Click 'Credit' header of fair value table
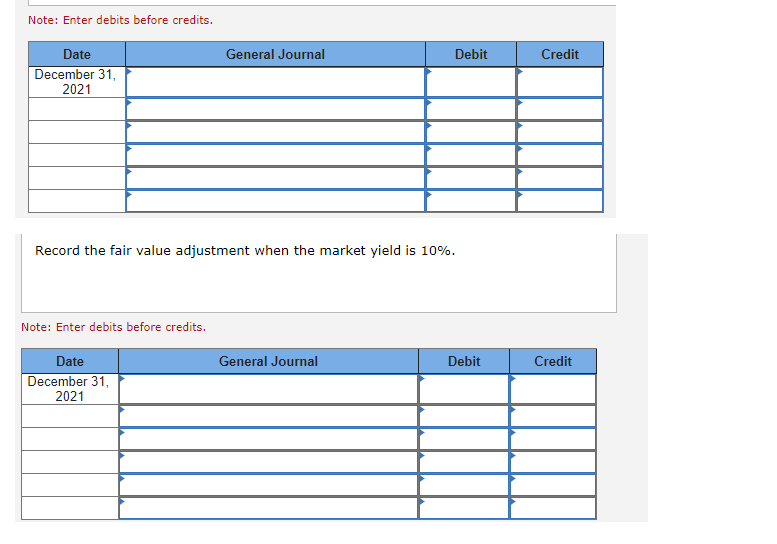This screenshot has height=544, width=777. (x=553, y=361)
